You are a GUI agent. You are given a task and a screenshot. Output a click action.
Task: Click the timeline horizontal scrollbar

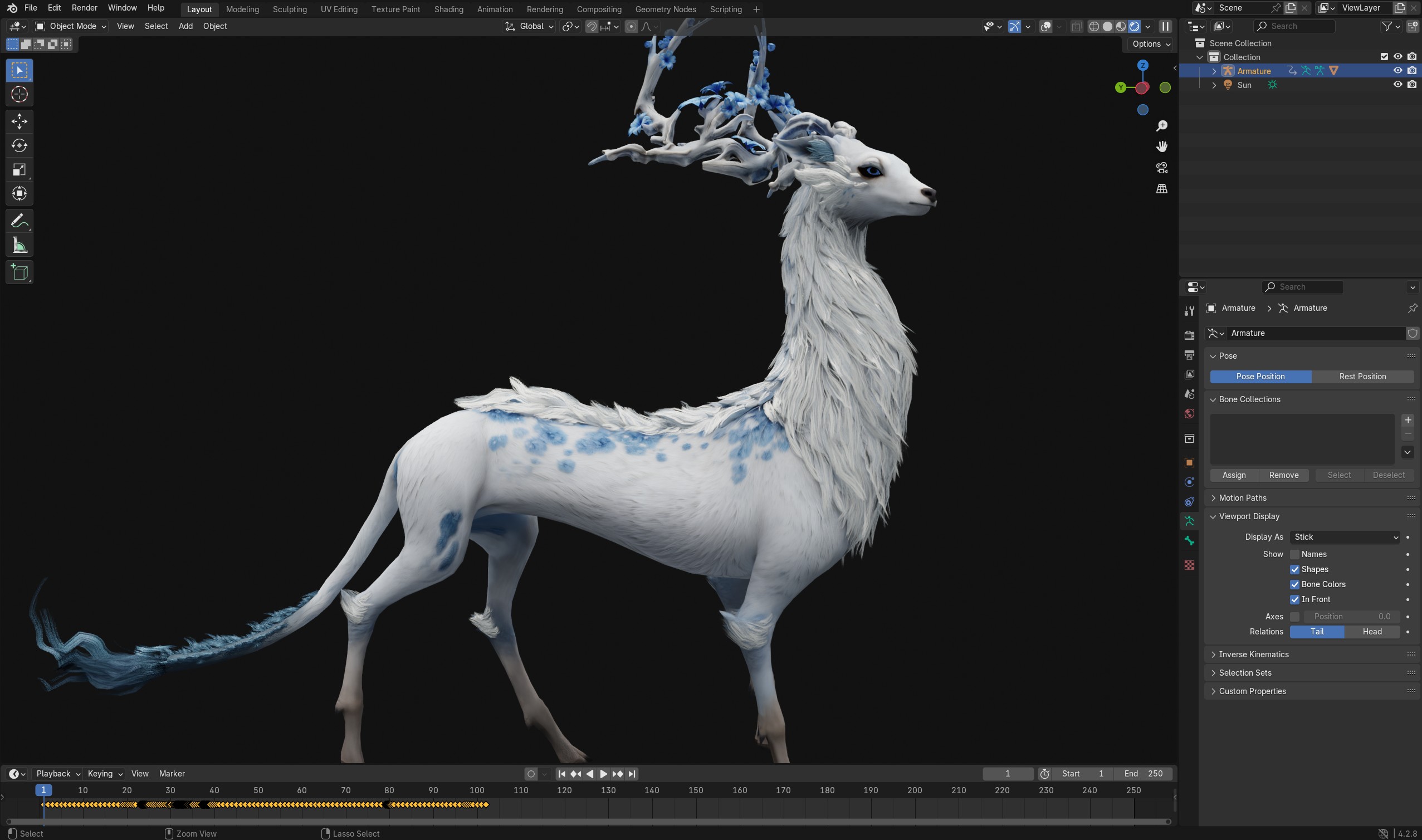click(x=588, y=821)
